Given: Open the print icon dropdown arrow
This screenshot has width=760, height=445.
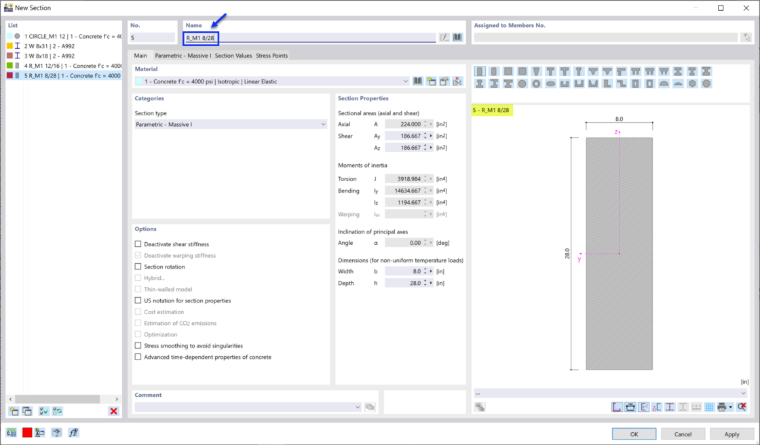Looking at the screenshot, I should click(730, 407).
